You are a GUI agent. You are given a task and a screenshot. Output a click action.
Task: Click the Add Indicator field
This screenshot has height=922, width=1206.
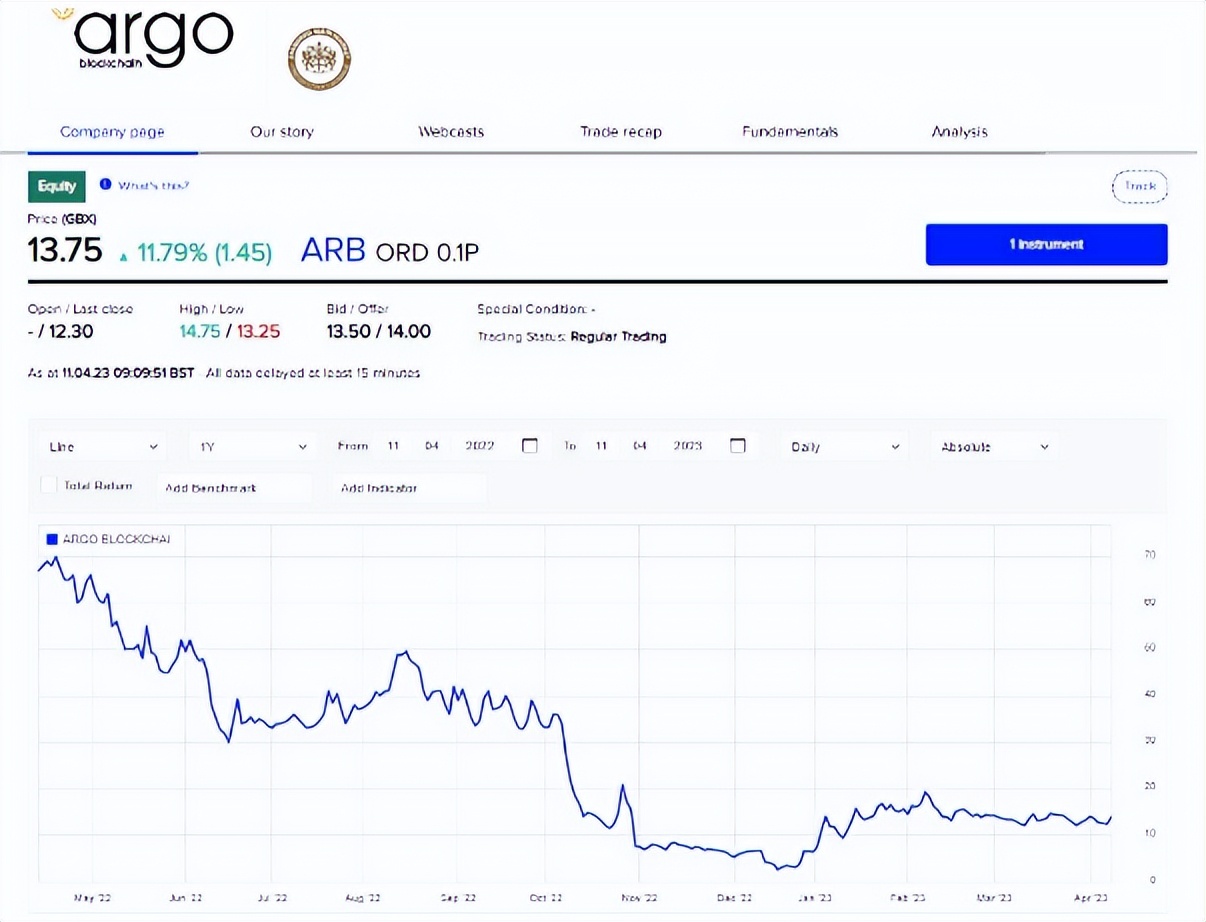tap(410, 488)
